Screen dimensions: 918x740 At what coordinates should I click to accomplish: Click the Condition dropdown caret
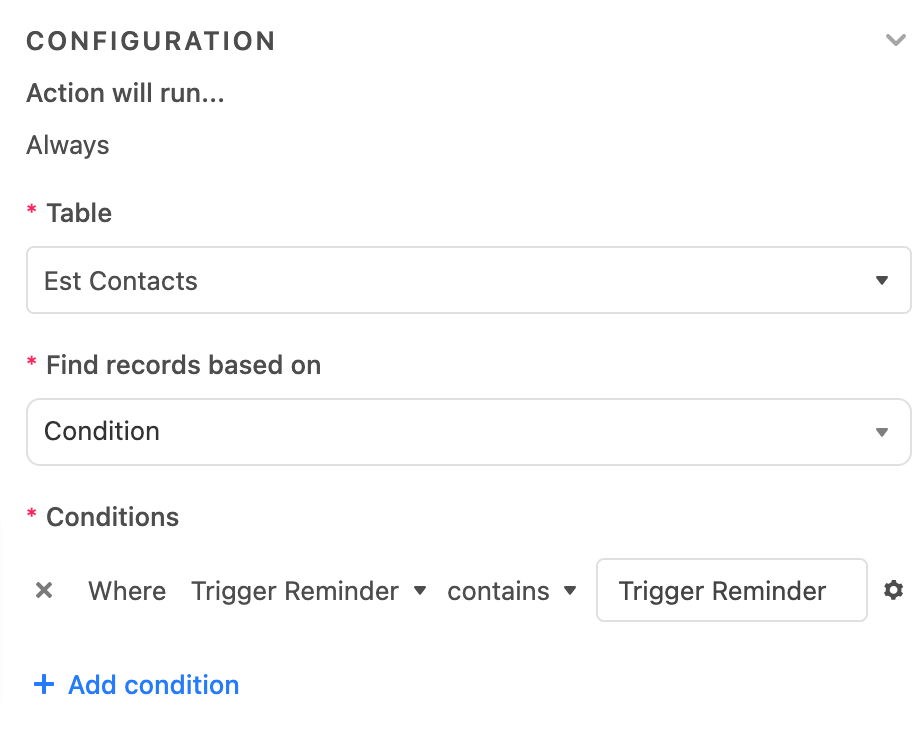(x=881, y=432)
